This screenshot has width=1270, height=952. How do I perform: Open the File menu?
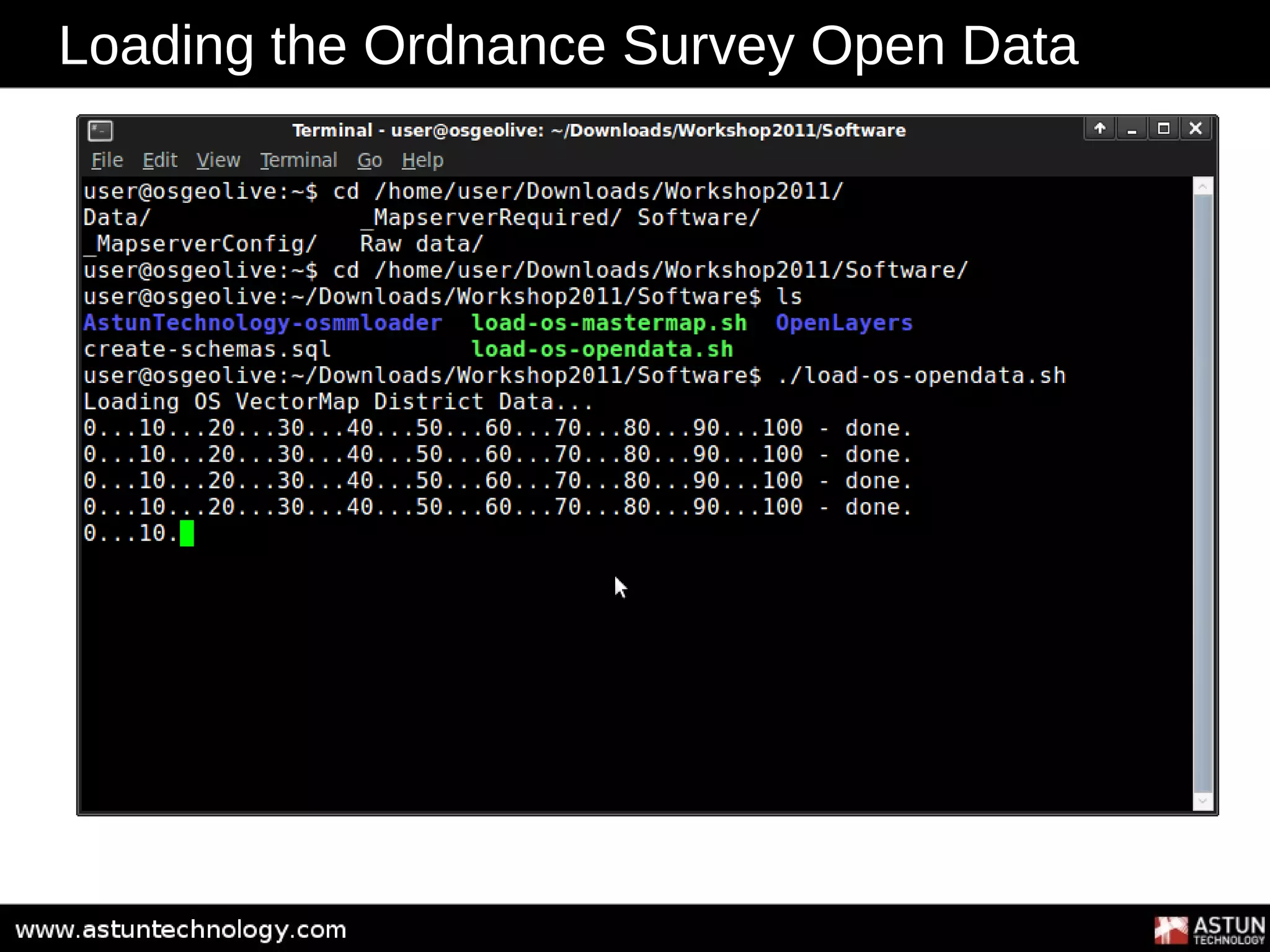coord(107,161)
